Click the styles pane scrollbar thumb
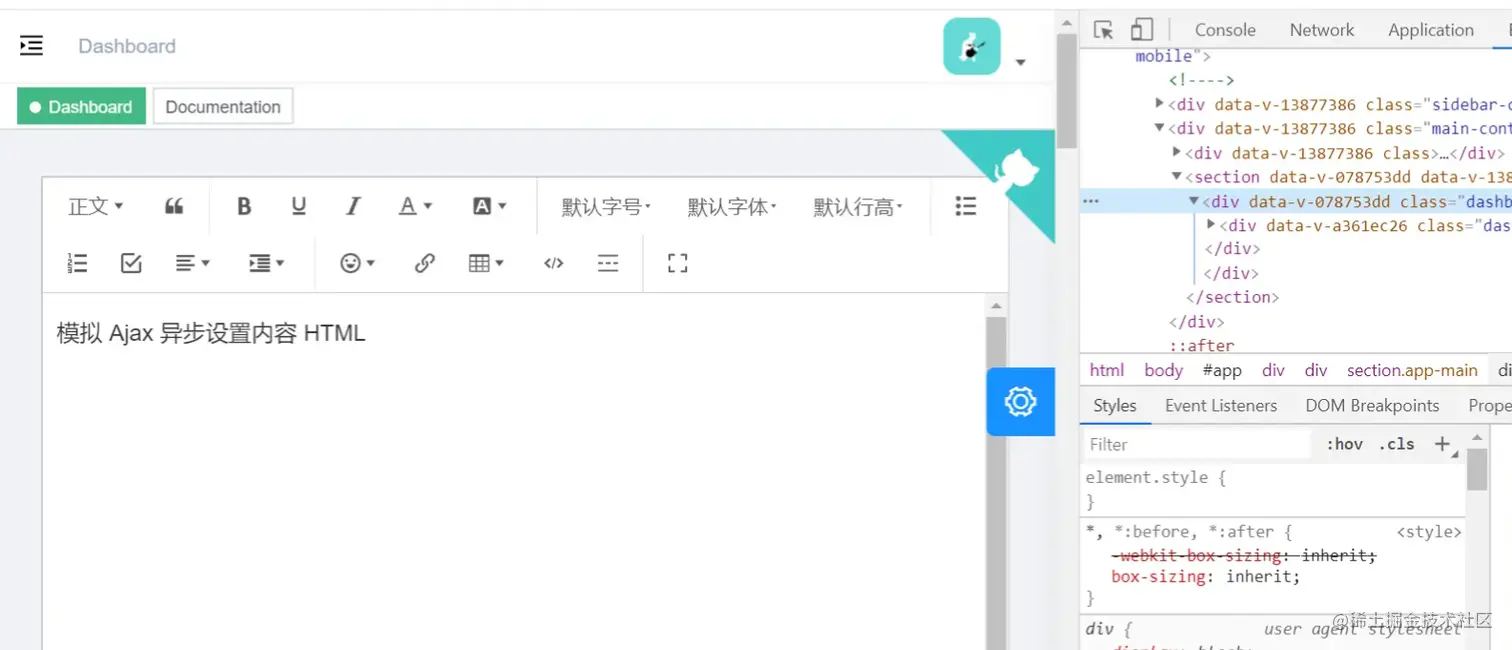The width and height of the screenshot is (1512, 650). [1476, 469]
